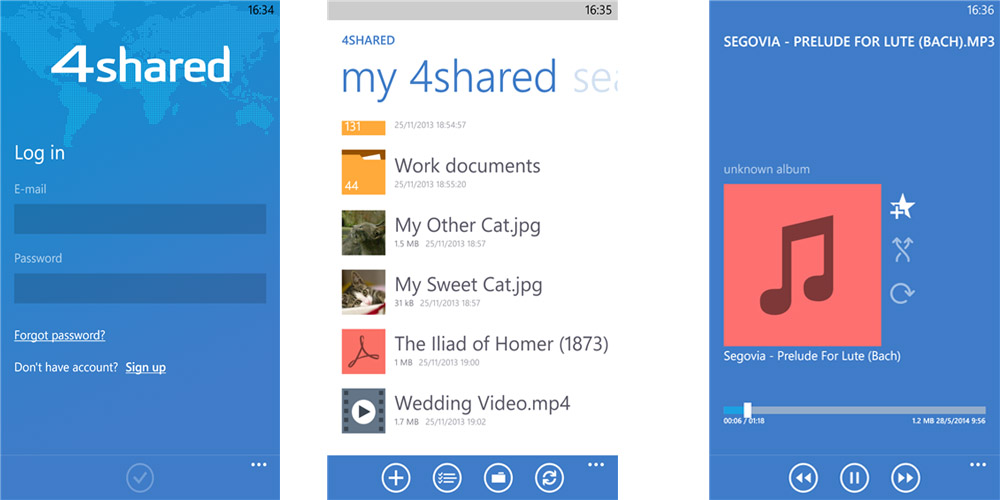
Task: Select the Work documents row title
Action: (x=467, y=166)
